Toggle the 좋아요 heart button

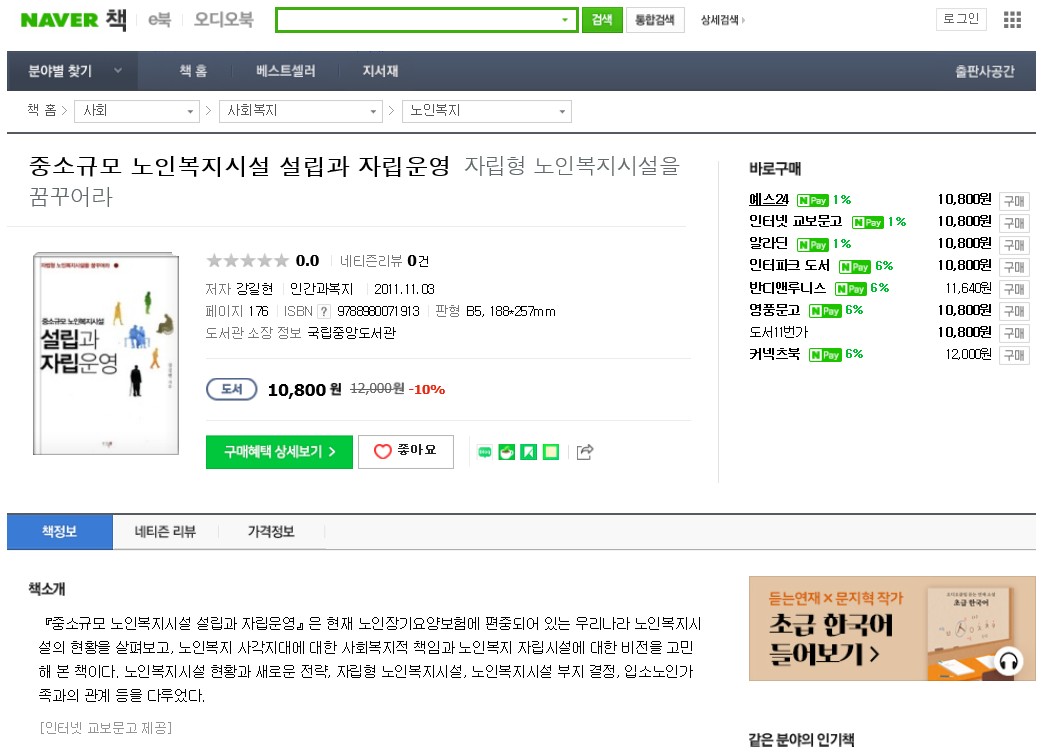(405, 451)
